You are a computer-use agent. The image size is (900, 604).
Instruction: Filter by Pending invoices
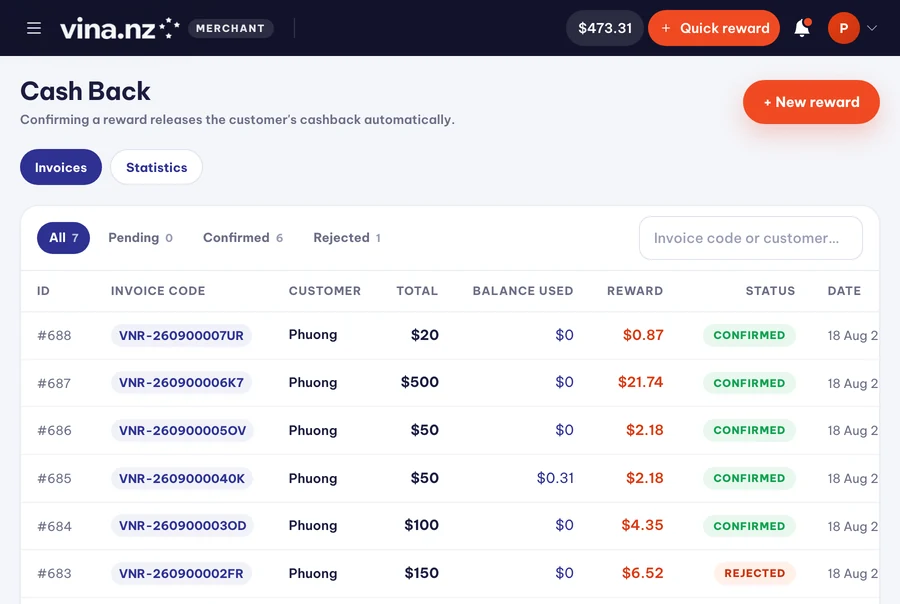pyautogui.click(x=141, y=238)
